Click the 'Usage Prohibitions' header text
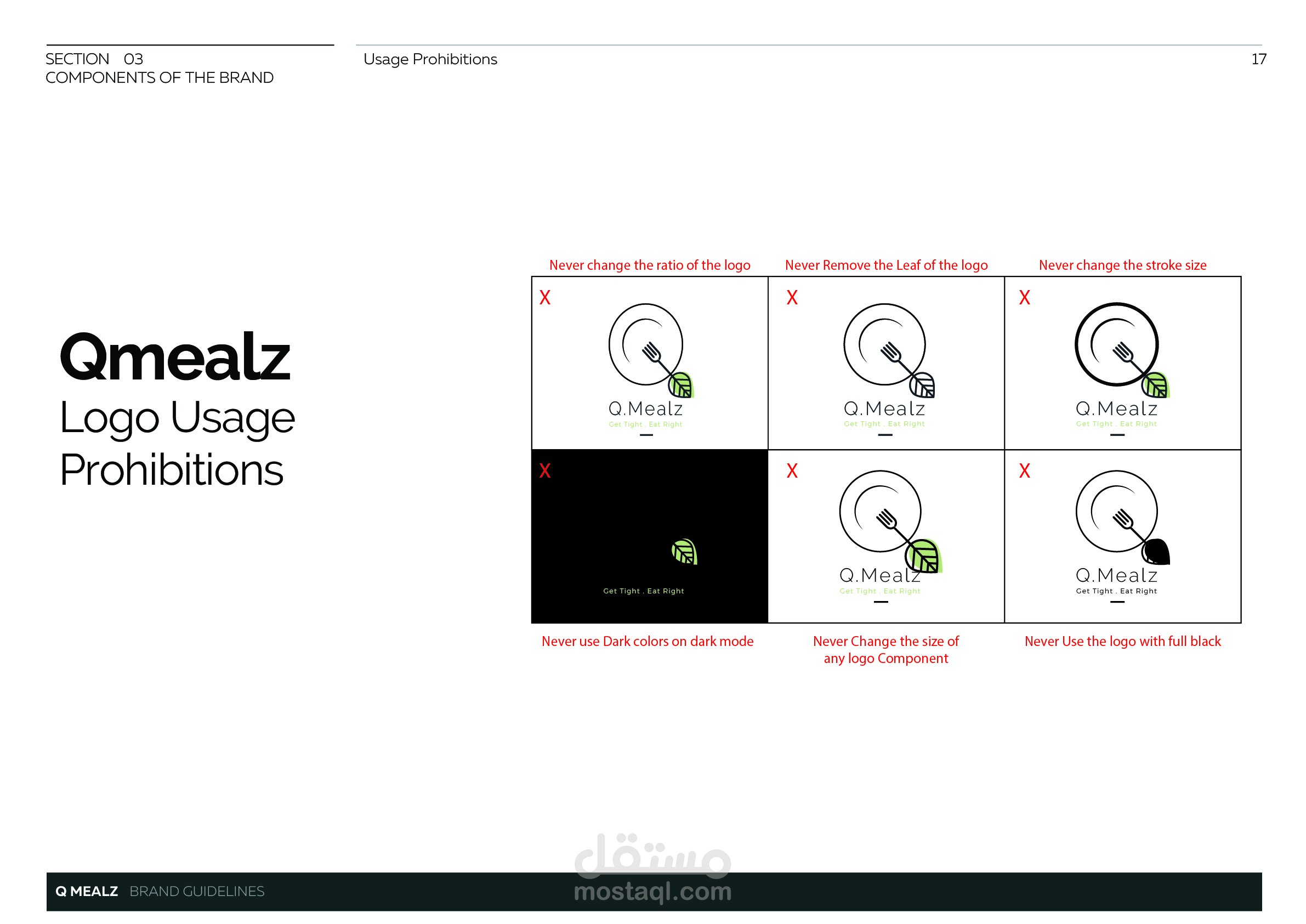 (430, 59)
